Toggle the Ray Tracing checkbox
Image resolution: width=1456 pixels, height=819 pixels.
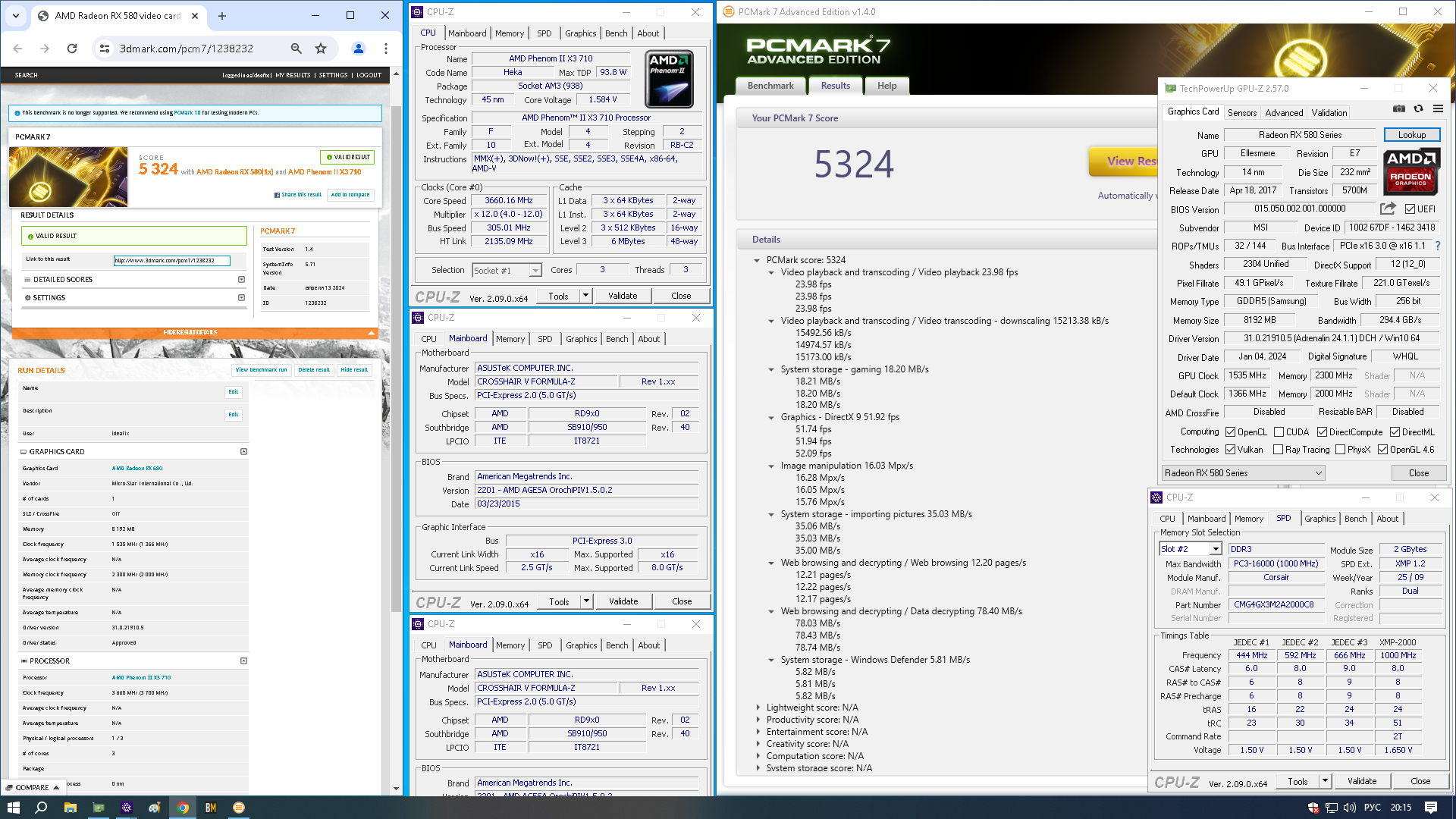(x=1278, y=450)
